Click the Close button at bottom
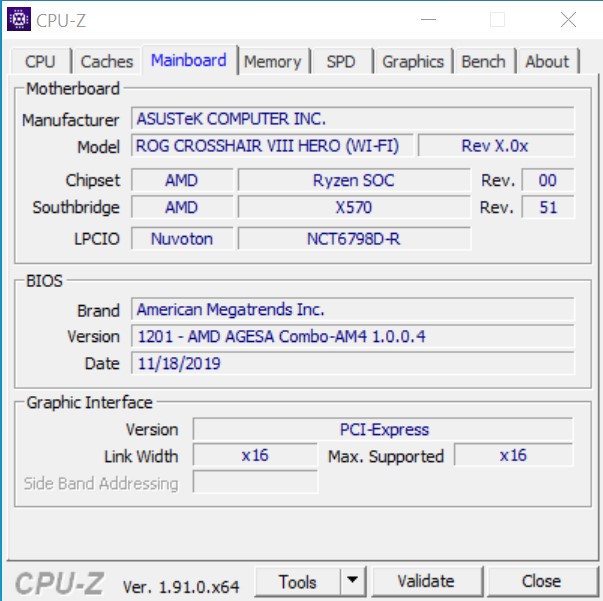This screenshot has height=601, width=603. click(x=541, y=581)
